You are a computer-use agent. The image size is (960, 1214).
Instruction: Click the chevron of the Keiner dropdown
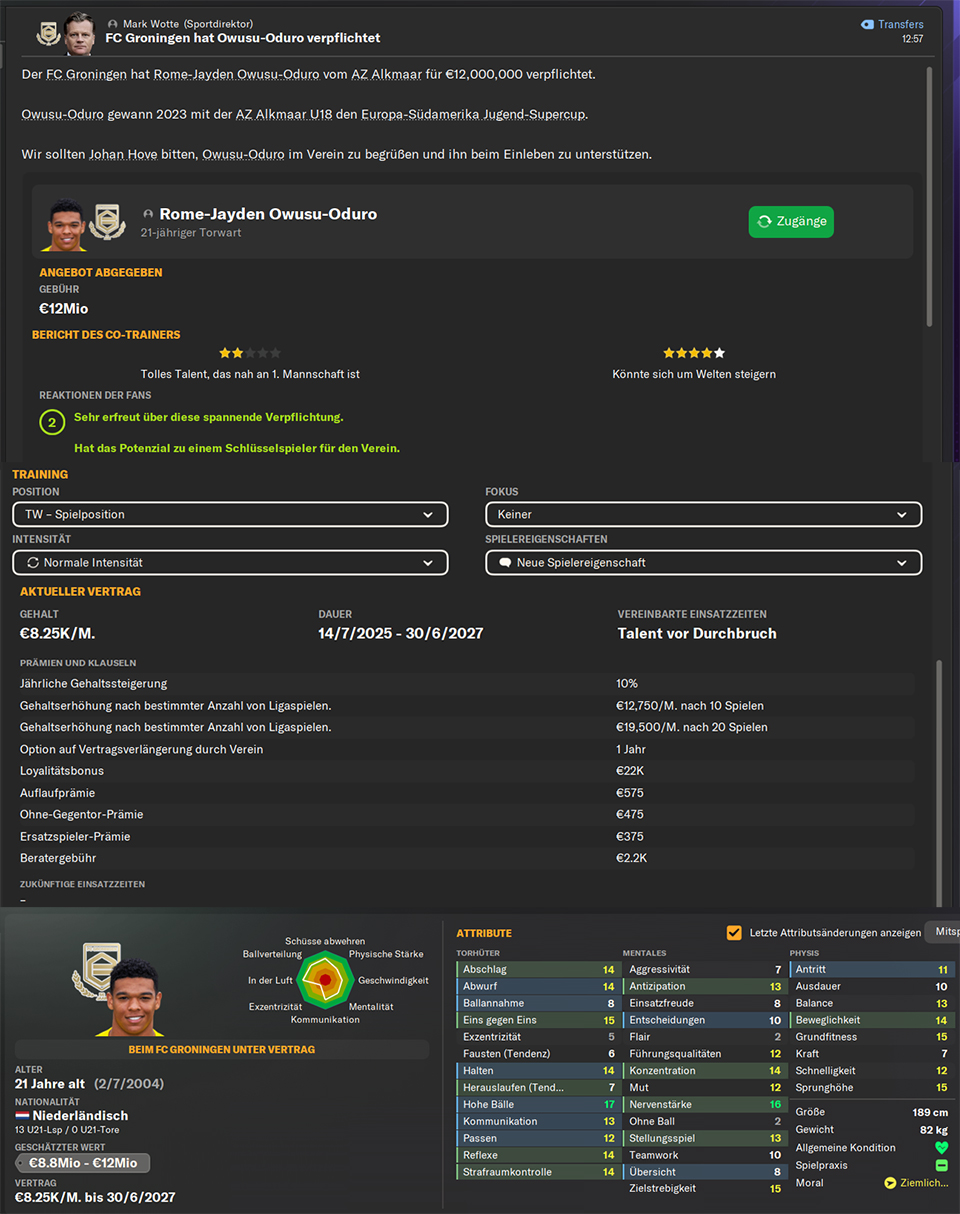[x=902, y=515]
